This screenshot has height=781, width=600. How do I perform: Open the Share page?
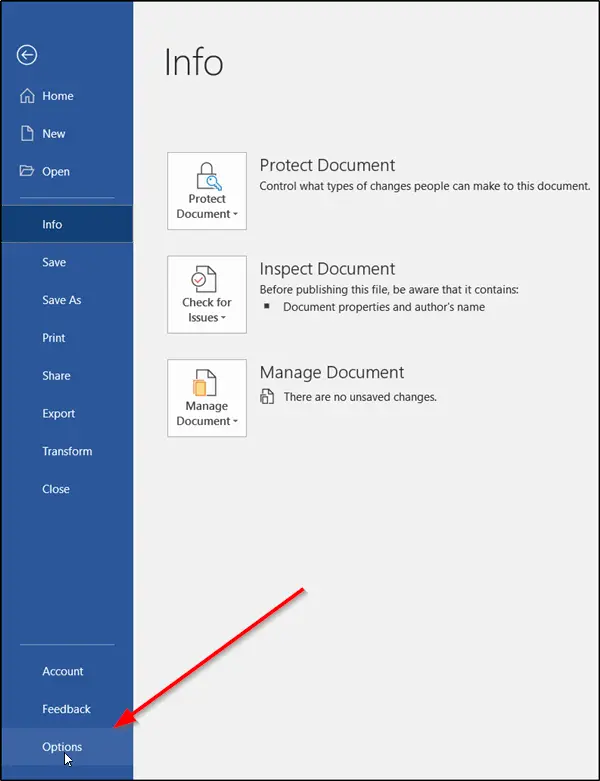(67, 376)
